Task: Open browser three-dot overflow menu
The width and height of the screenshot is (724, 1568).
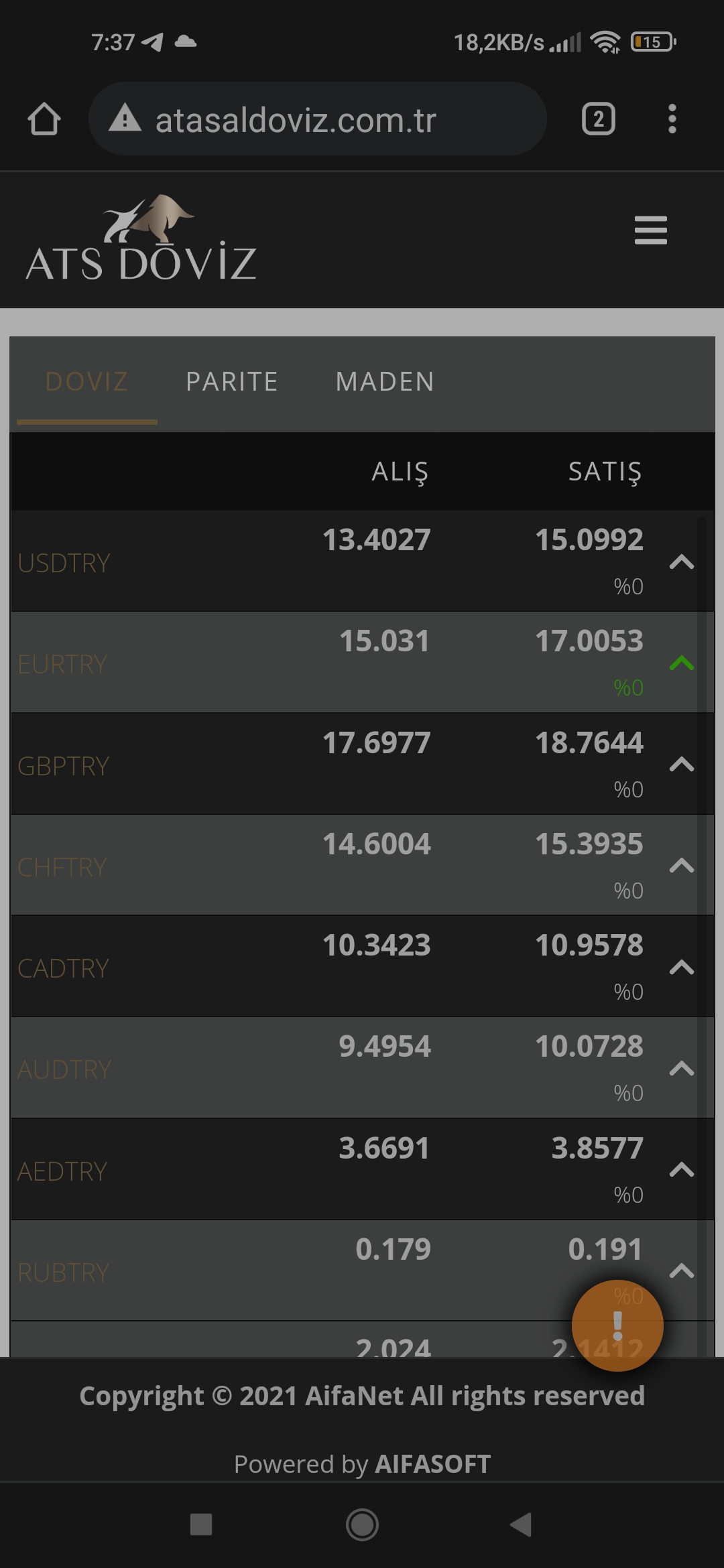Action: coord(672,119)
